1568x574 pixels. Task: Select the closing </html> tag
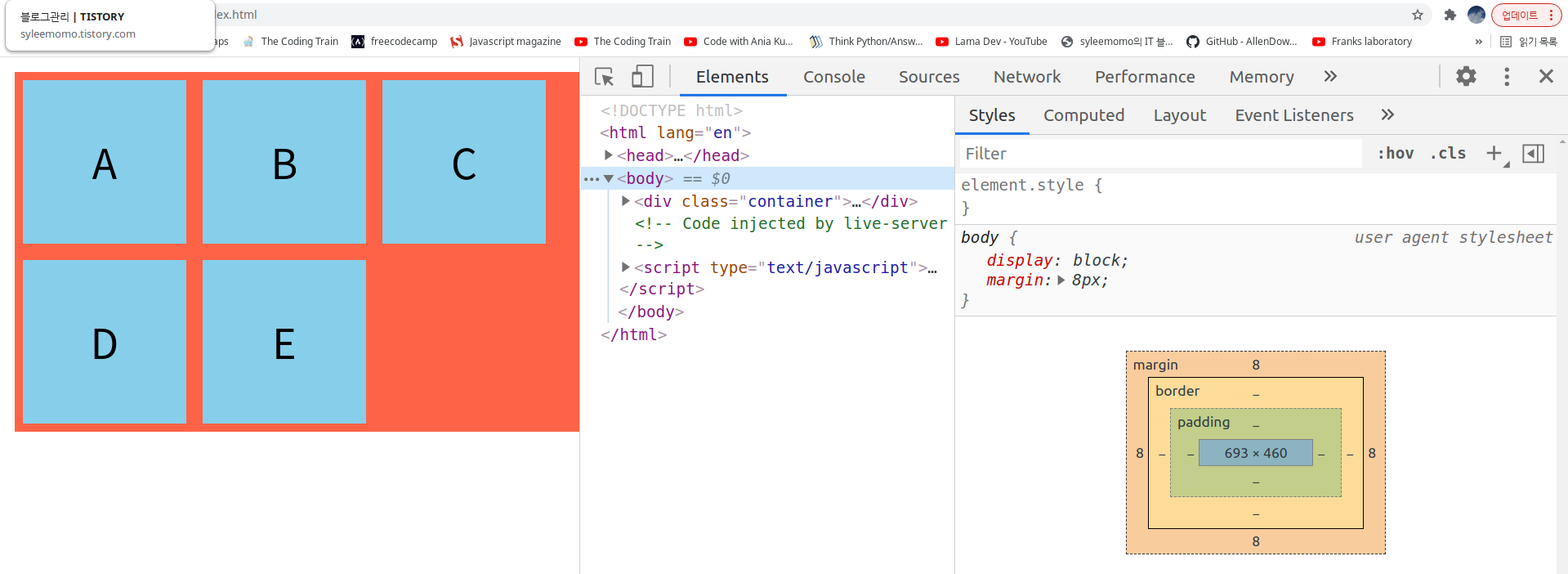(633, 334)
